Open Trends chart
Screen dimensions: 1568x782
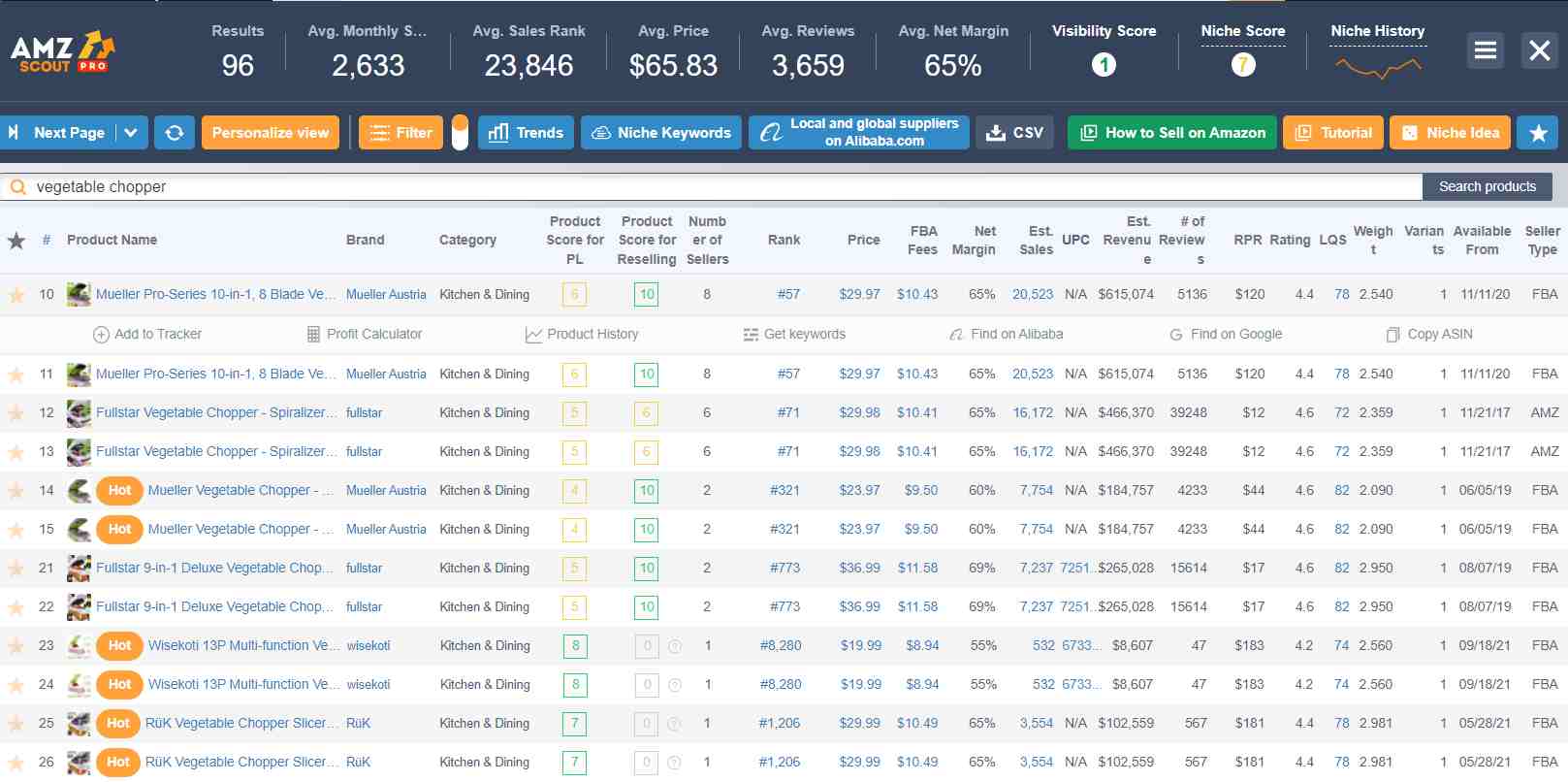point(526,133)
